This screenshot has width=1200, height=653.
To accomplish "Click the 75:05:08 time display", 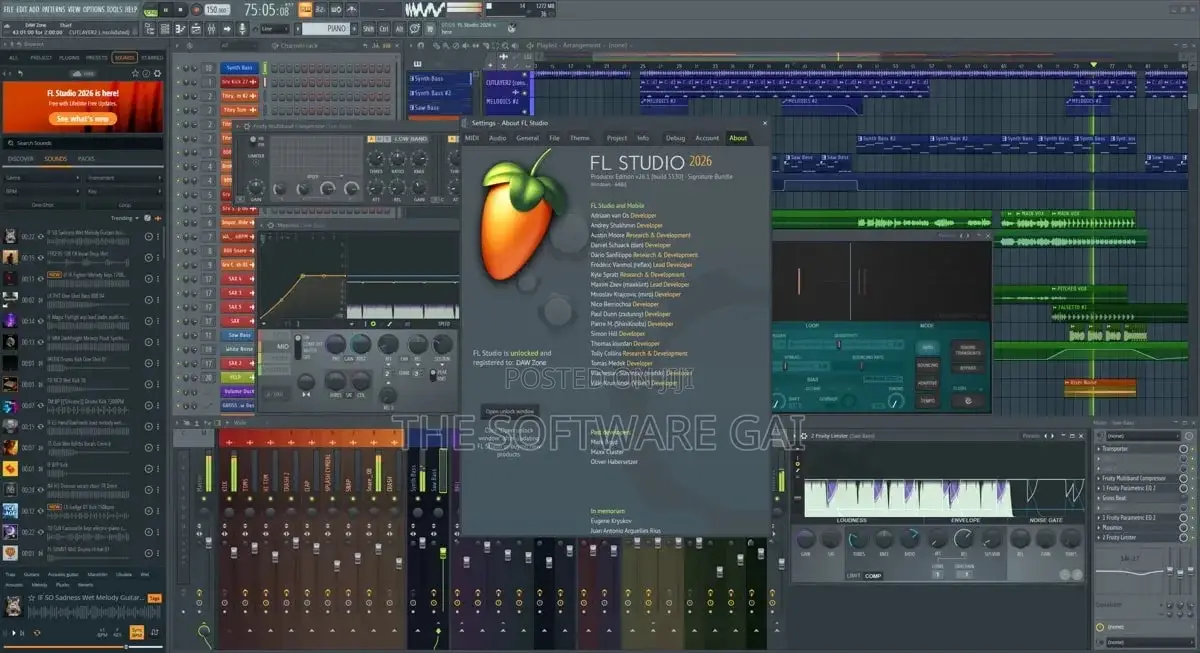I will pos(266,10).
